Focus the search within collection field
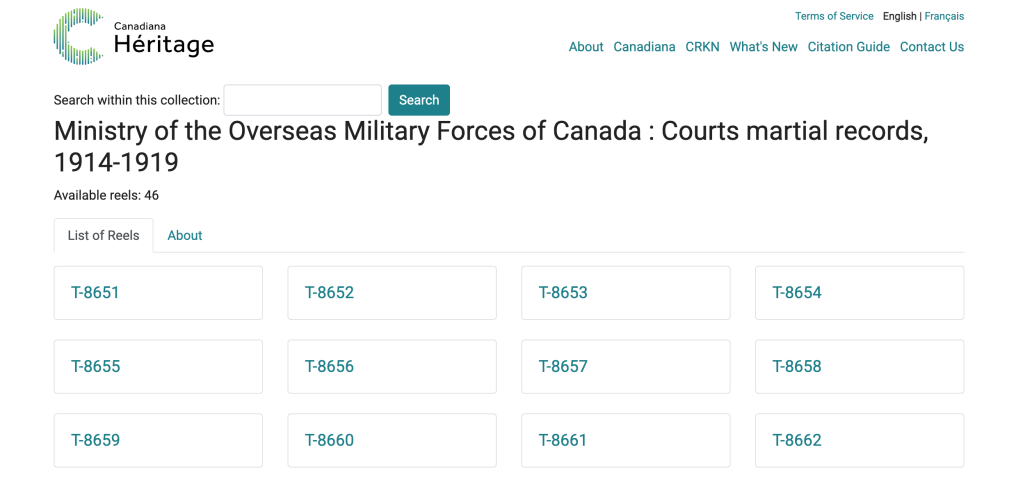This screenshot has width=1023, height=479. pyautogui.click(x=303, y=100)
